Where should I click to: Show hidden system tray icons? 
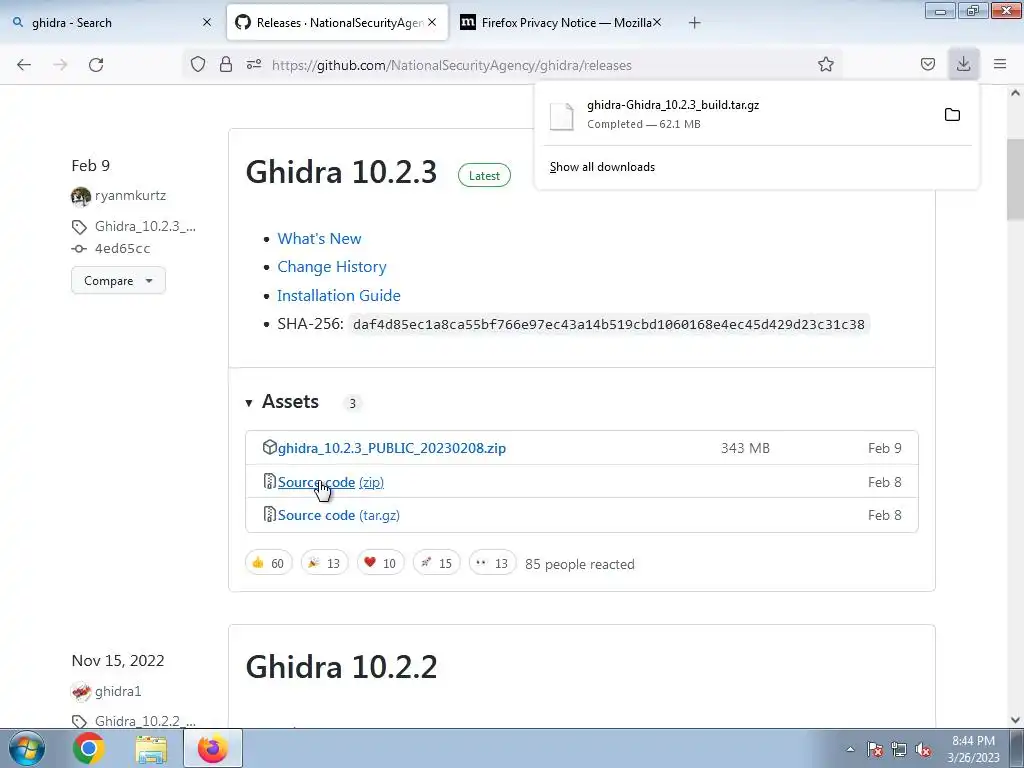point(850,749)
